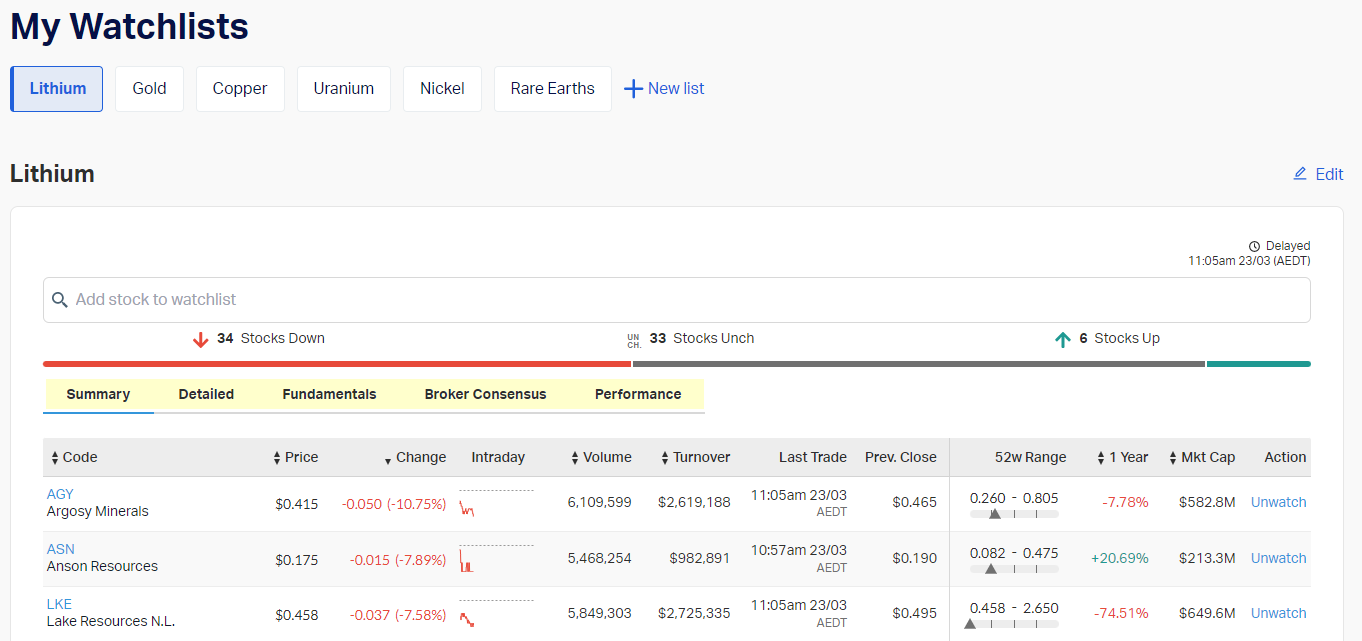Click ASN volume 5,468,254
The height and width of the screenshot is (641, 1362).
pos(599,558)
